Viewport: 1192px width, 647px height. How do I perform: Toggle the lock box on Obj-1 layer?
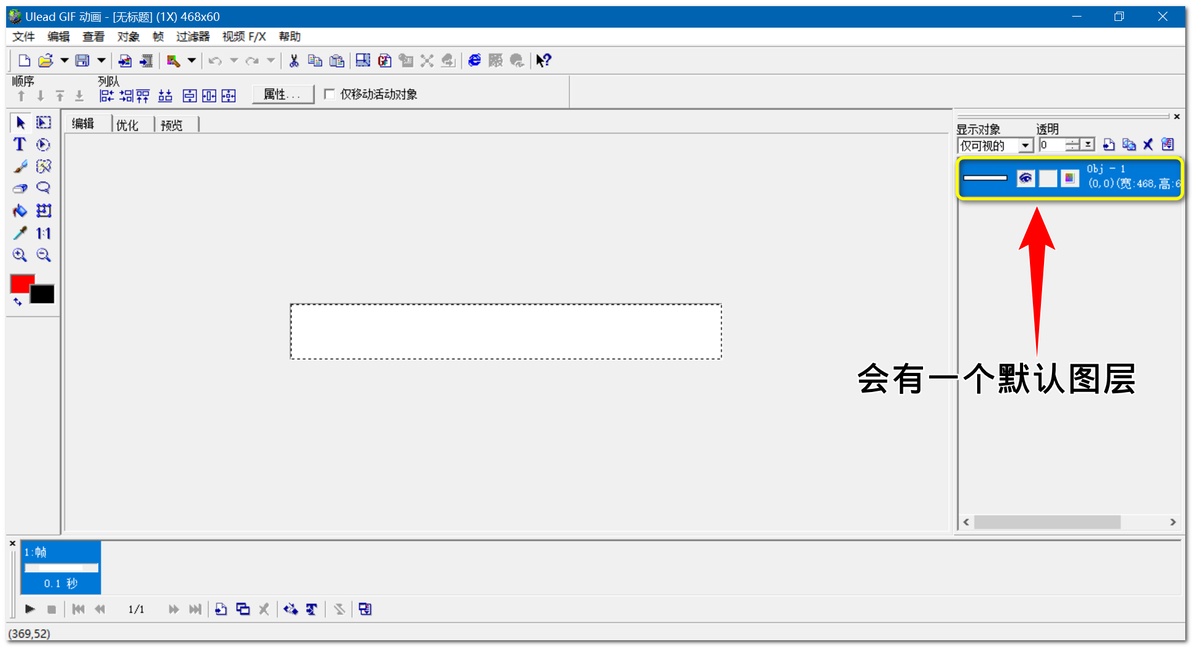1048,178
